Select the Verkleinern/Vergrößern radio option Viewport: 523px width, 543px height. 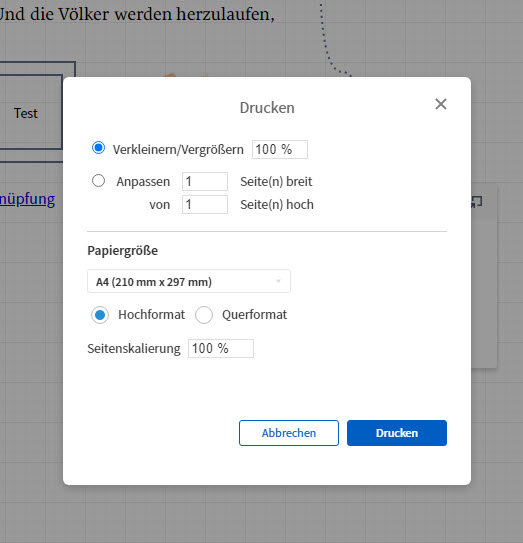click(x=98, y=148)
